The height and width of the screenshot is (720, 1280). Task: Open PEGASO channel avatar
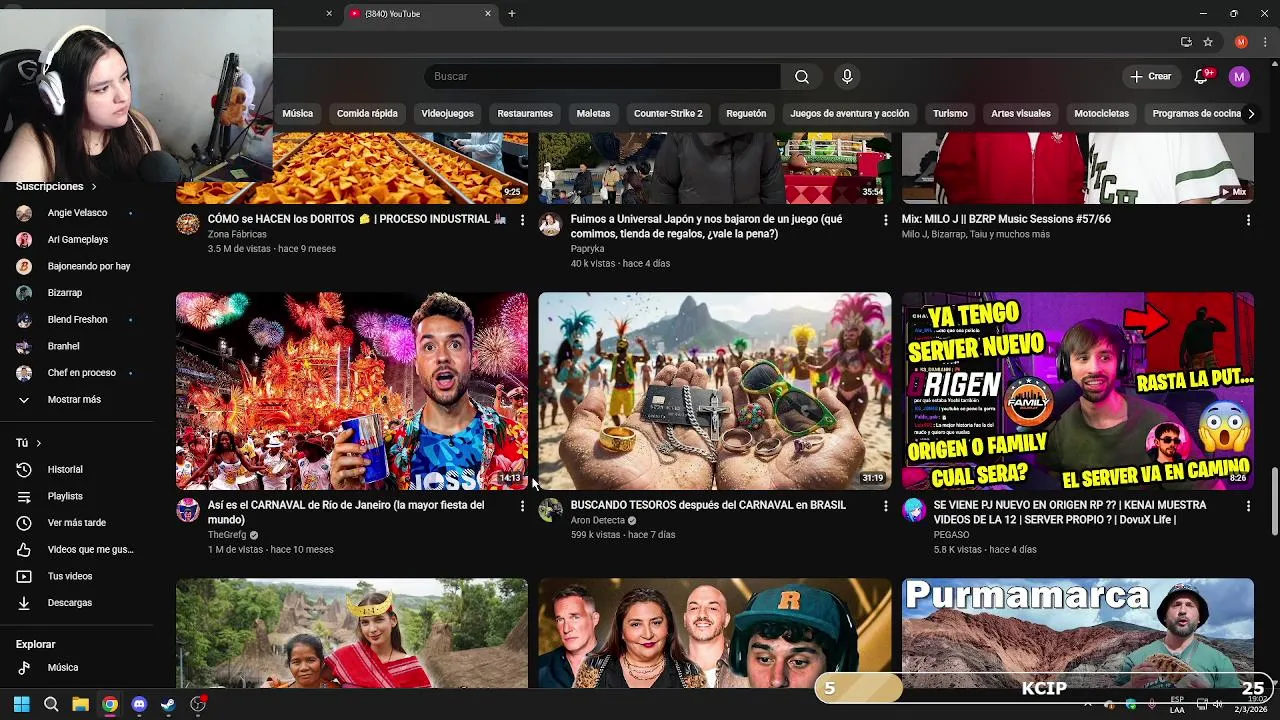tap(914, 510)
